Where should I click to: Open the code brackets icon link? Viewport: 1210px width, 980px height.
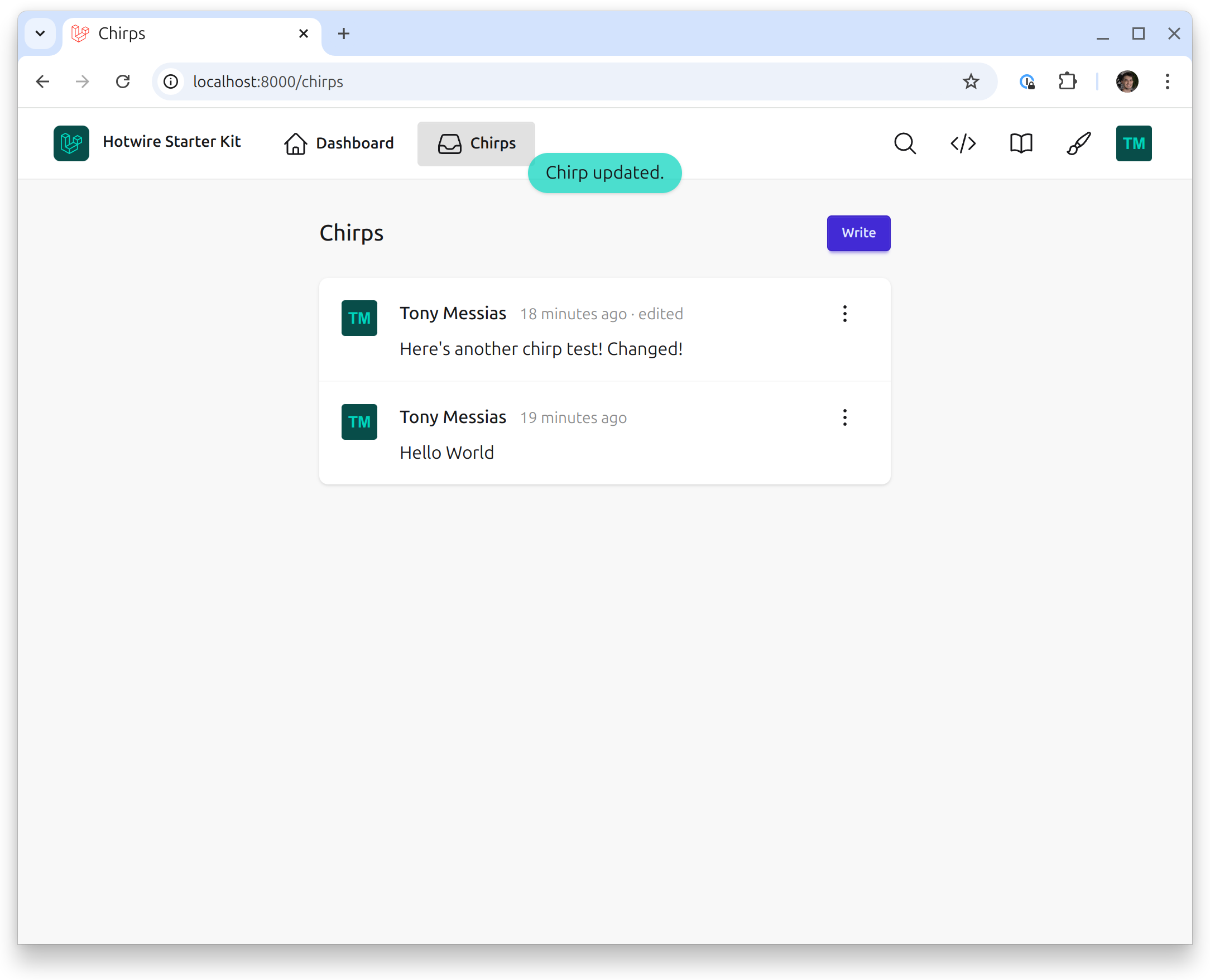(x=963, y=143)
